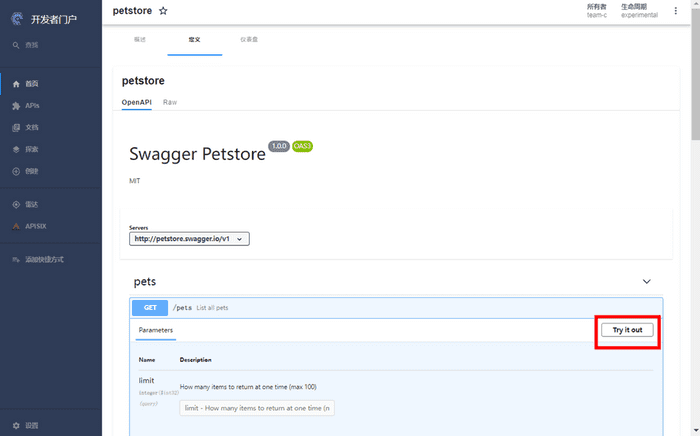Click the Try it out button
700x436 pixels.
(x=627, y=330)
